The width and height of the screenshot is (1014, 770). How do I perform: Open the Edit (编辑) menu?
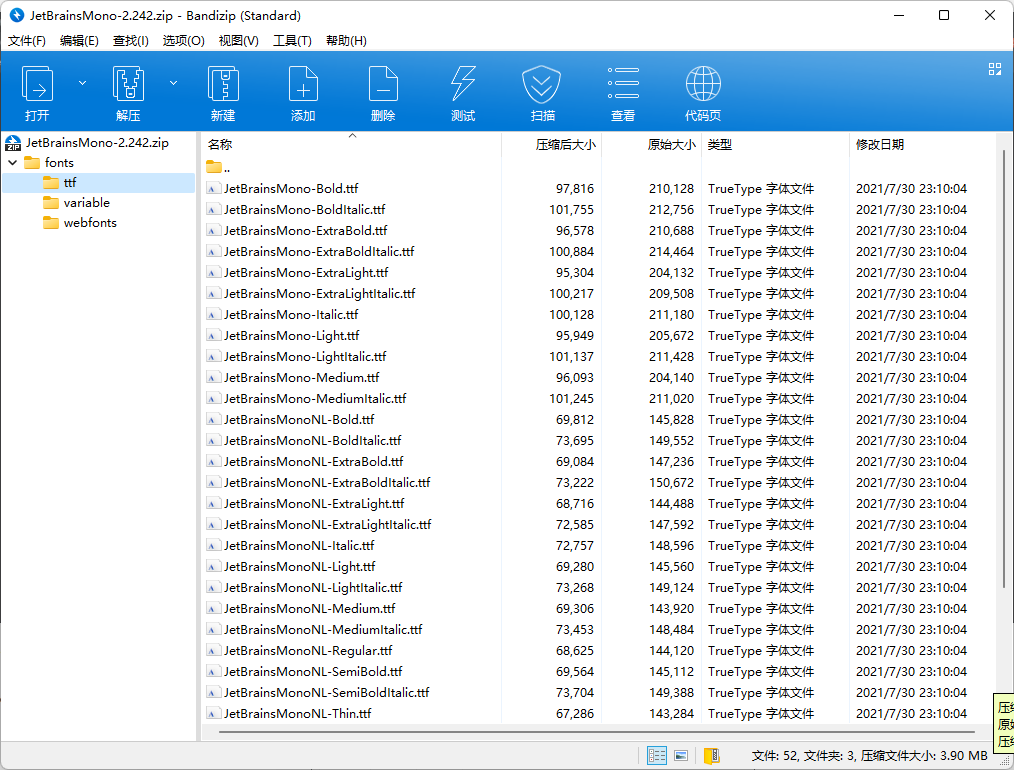(x=79, y=41)
